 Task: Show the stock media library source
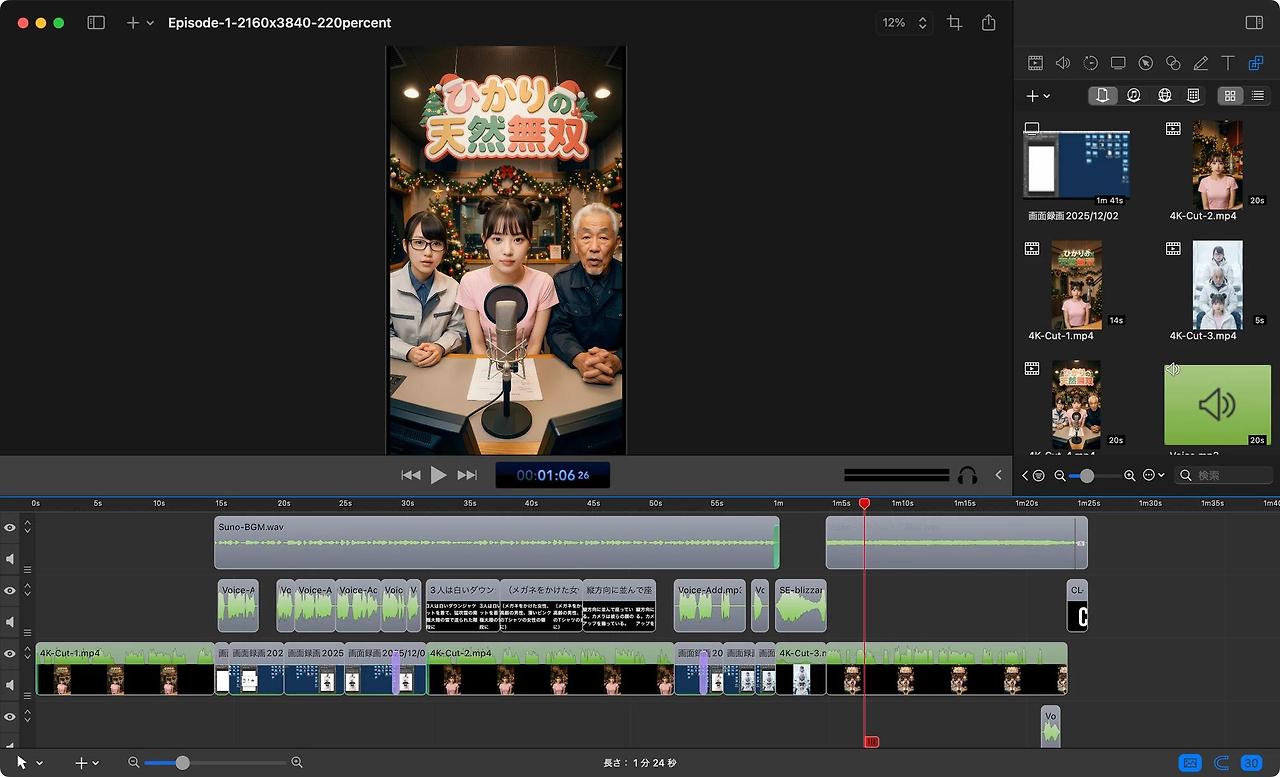pos(1193,96)
